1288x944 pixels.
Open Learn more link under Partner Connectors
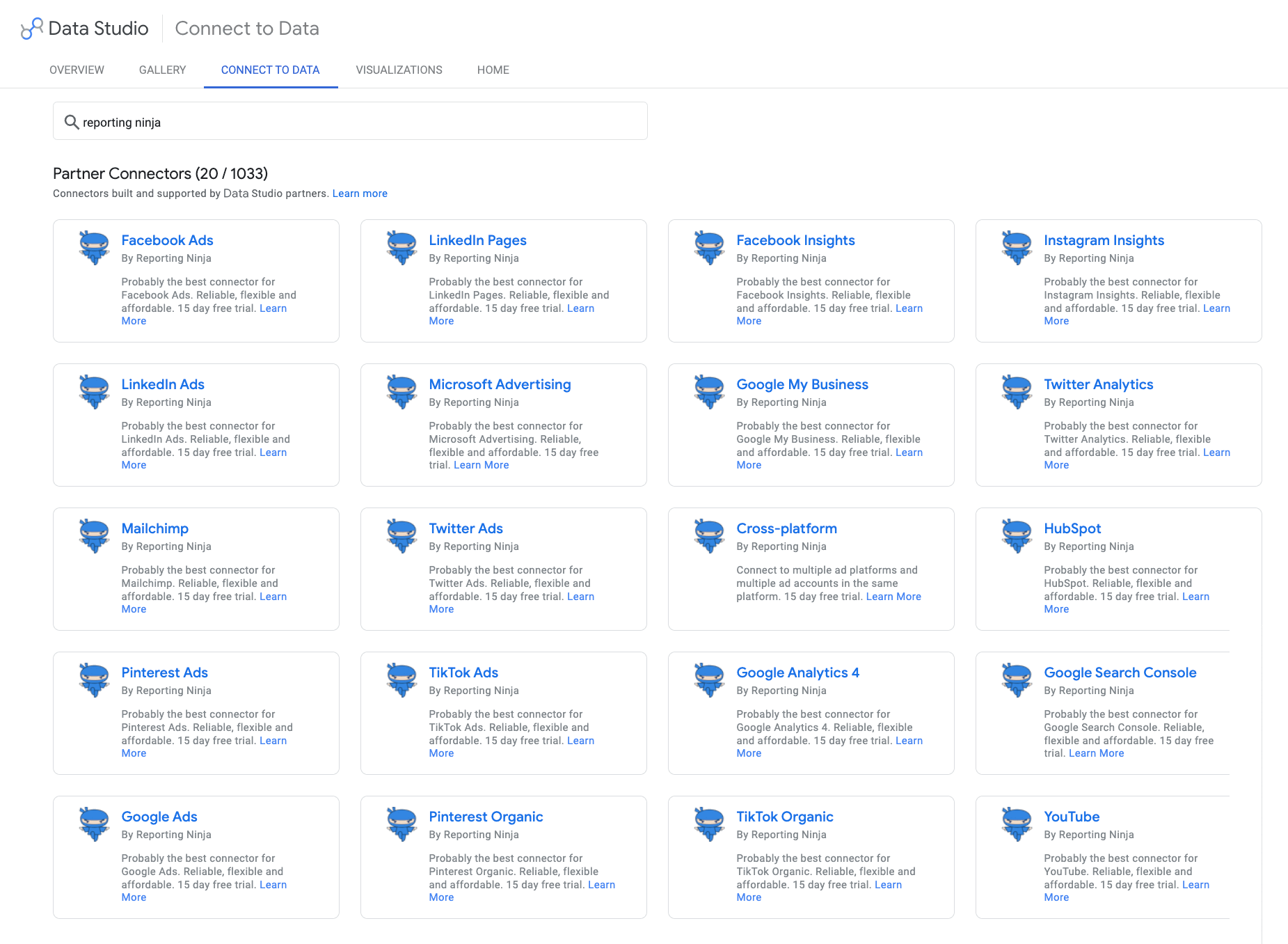(x=360, y=194)
